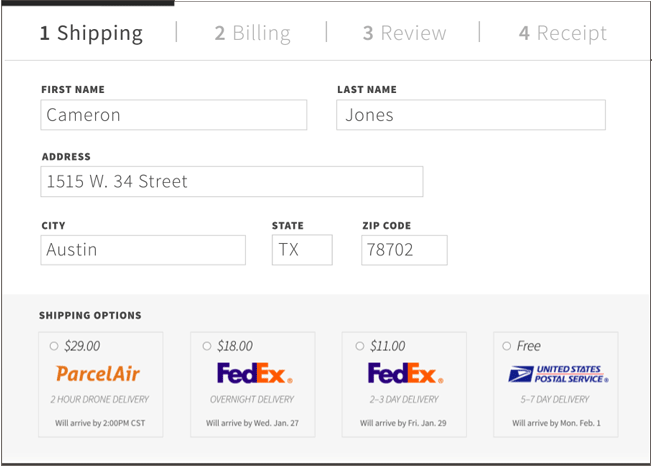This screenshot has width=652, height=474.
Task: Click the Address field with 1515 W. 34 Street
Action: pos(232,182)
